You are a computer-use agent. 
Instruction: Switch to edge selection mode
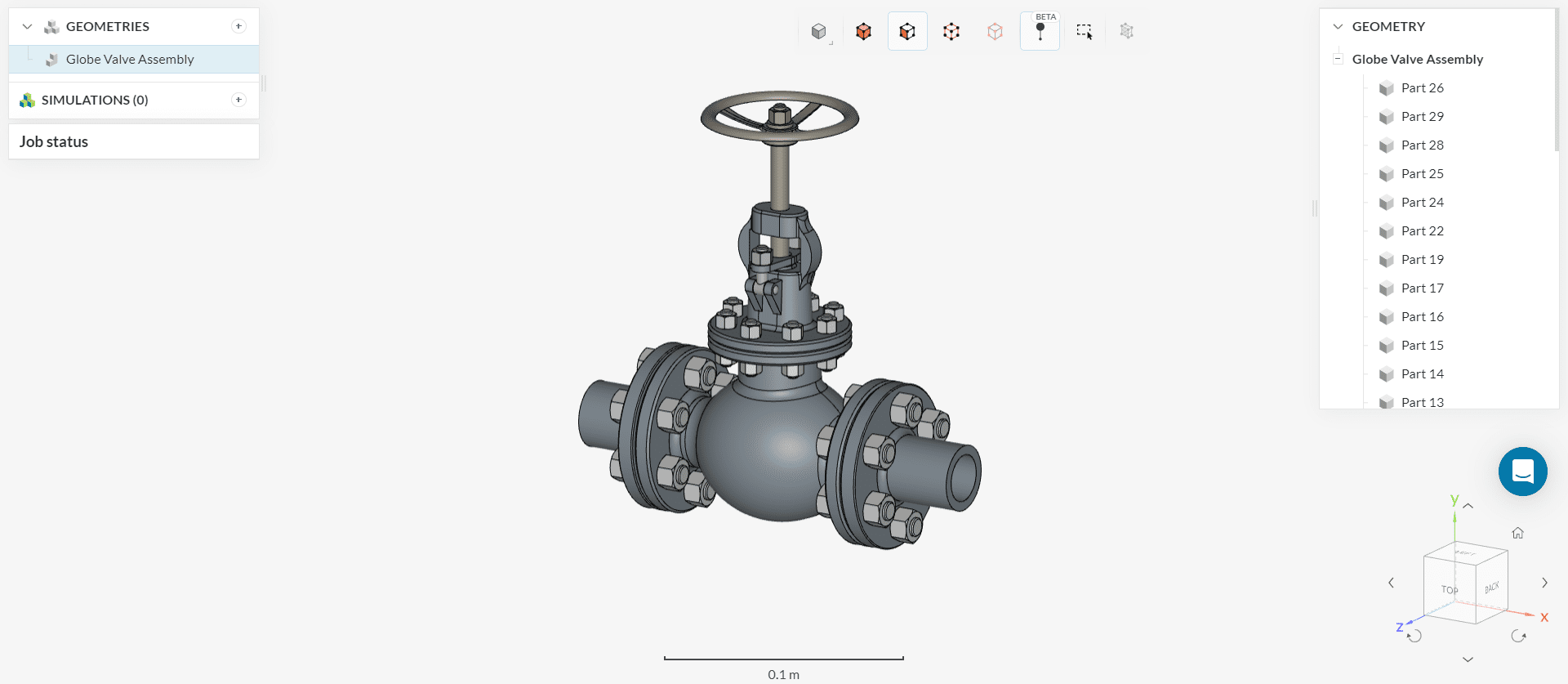pos(951,32)
